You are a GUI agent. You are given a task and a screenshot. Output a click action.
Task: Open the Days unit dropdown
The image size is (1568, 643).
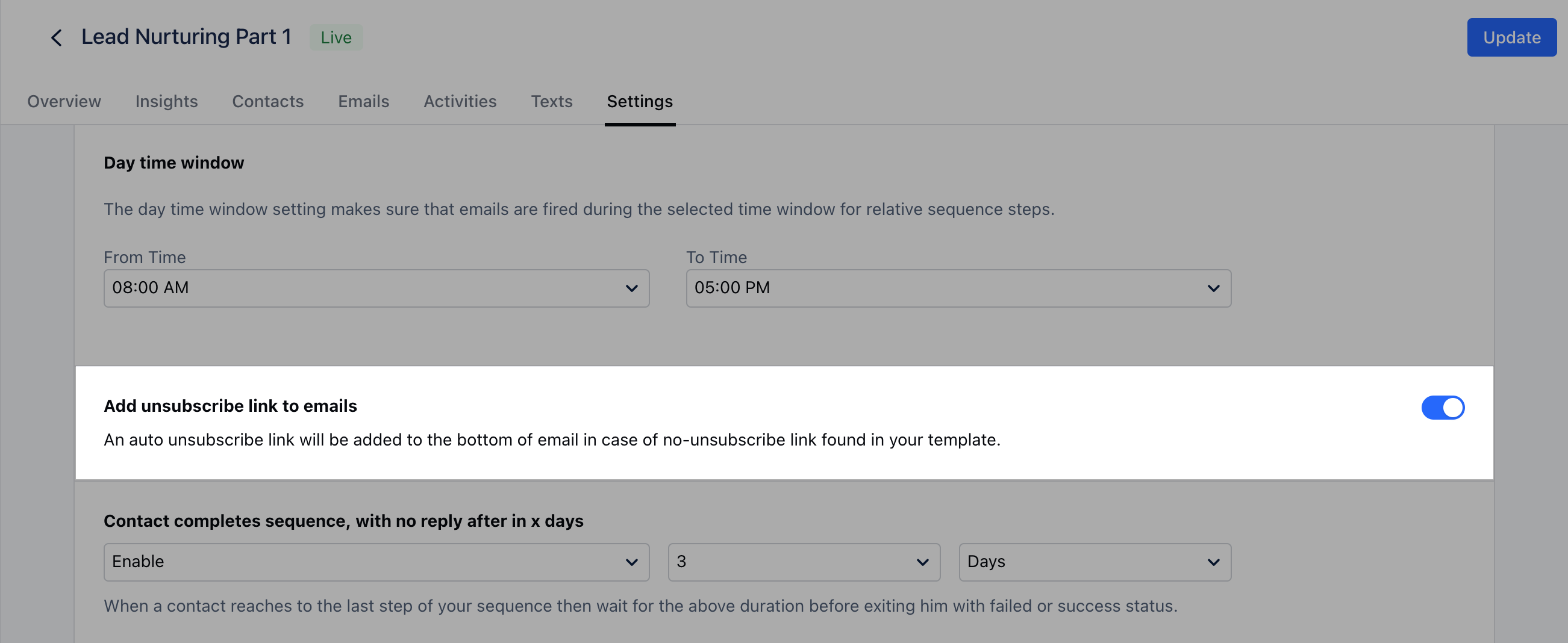pyautogui.click(x=1095, y=562)
